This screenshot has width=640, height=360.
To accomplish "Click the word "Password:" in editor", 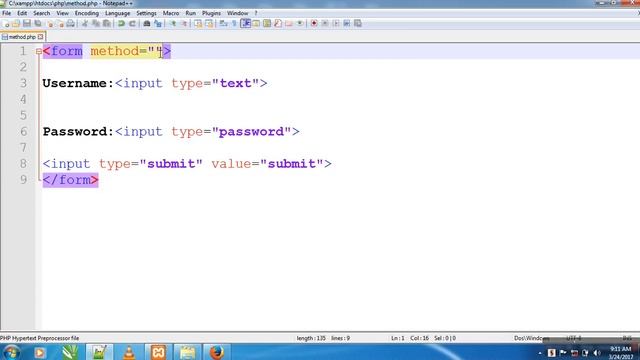I will point(78,131).
